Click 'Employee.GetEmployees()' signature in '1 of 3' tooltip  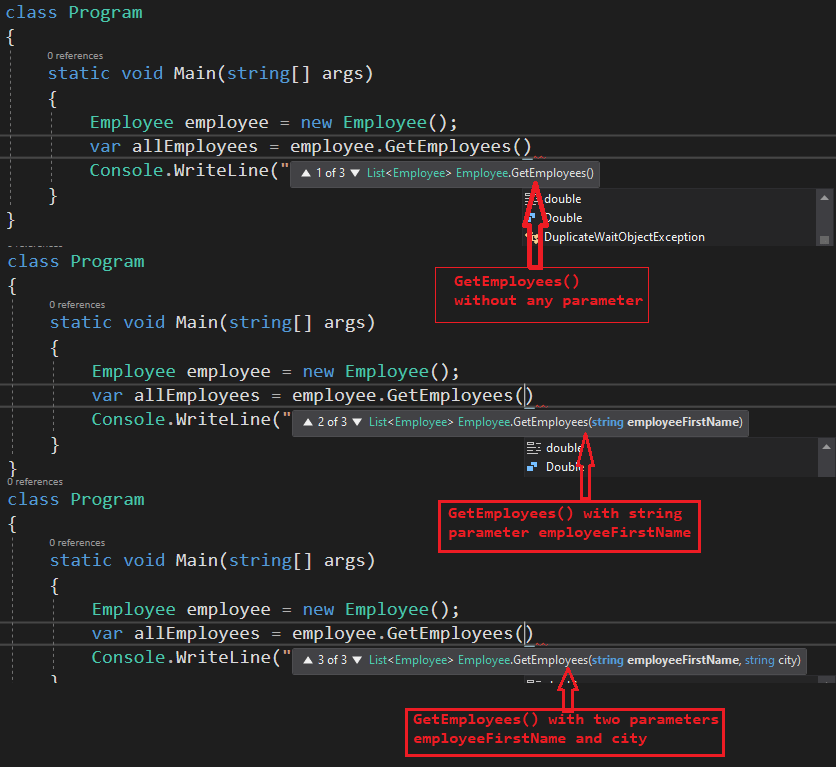[525, 173]
